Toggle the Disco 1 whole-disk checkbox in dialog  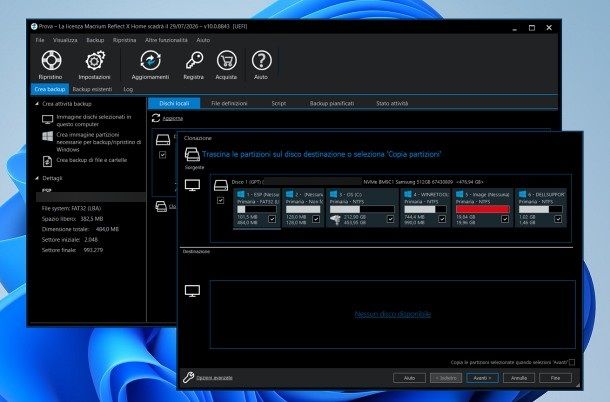[221, 200]
